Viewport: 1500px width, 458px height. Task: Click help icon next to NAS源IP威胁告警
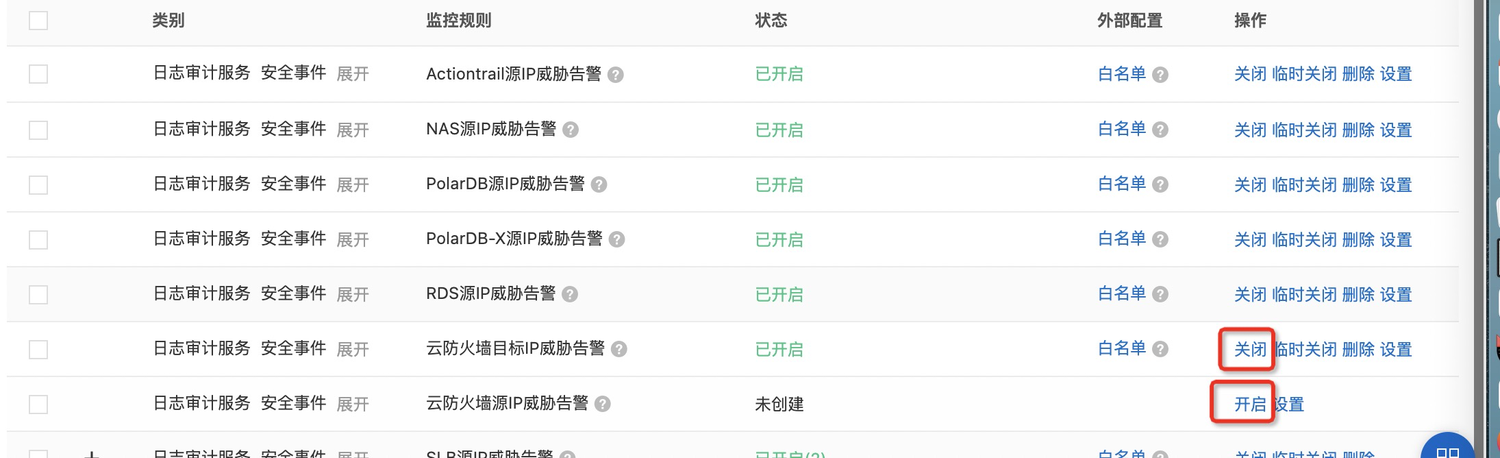tap(570, 130)
